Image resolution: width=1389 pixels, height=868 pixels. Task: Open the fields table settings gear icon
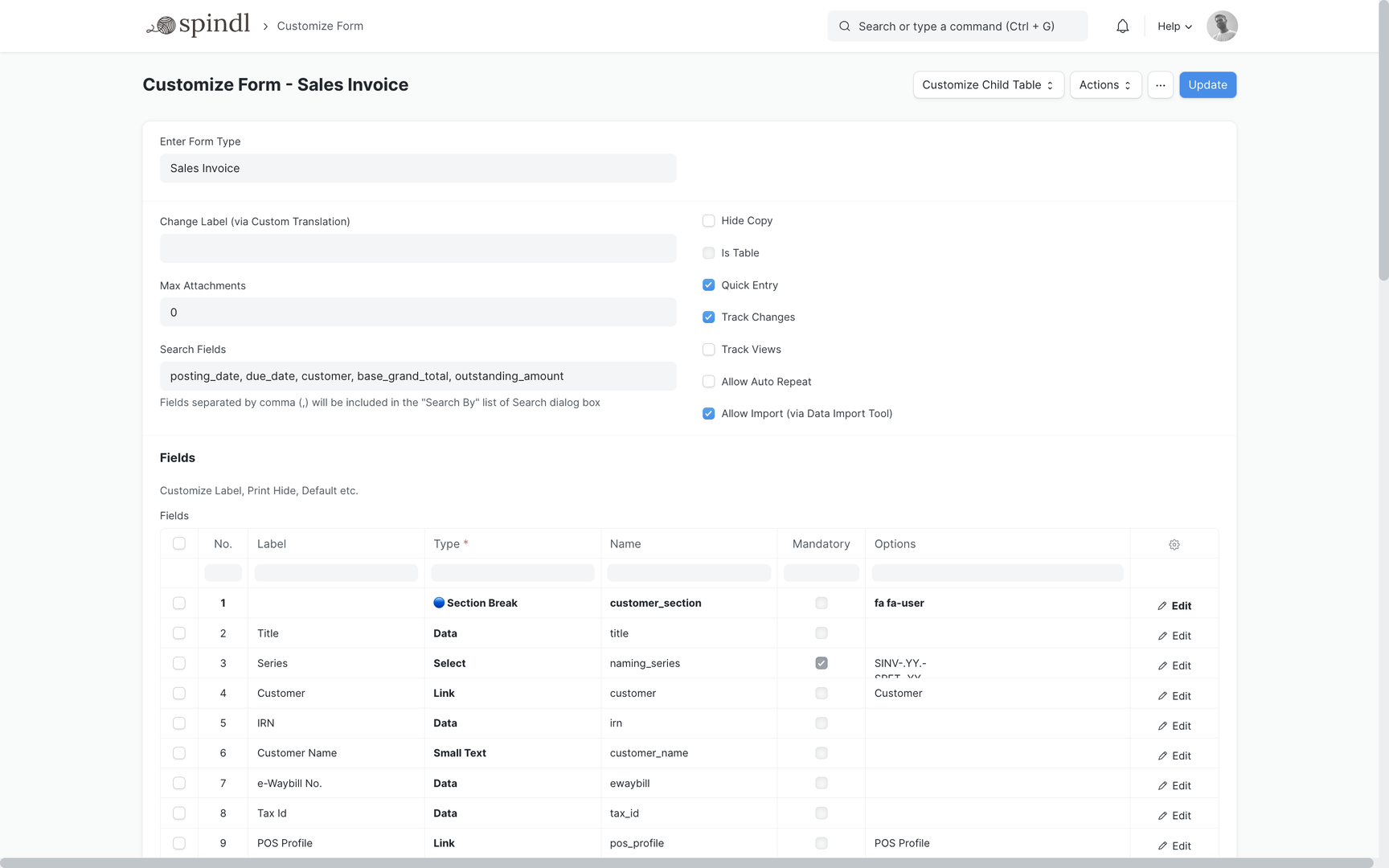point(1174,544)
